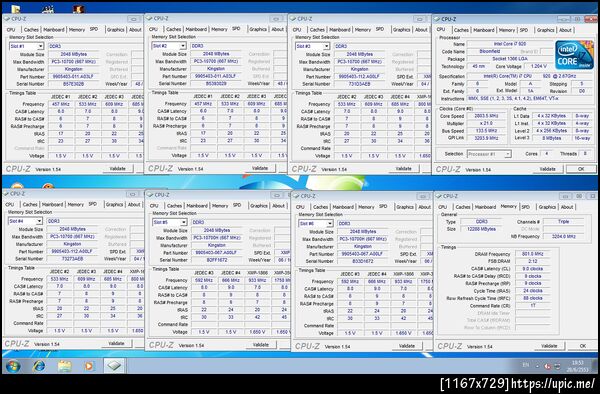Click the tray icon right of EN
The image size is (600, 394).
536,366
